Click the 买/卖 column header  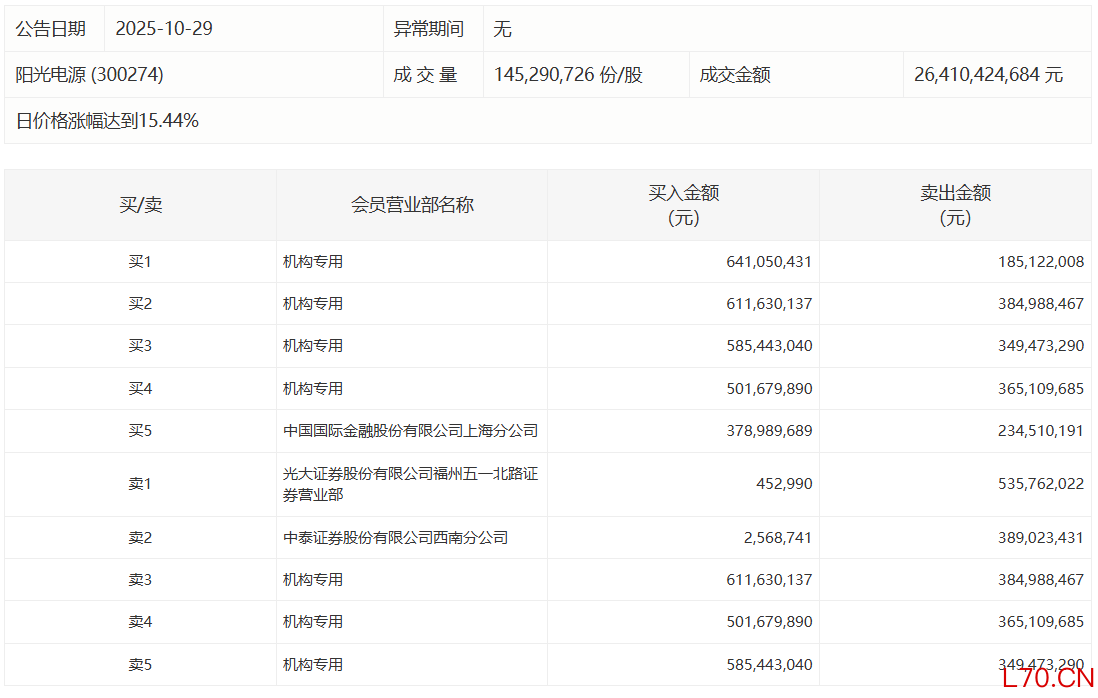[x=140, y=205]
